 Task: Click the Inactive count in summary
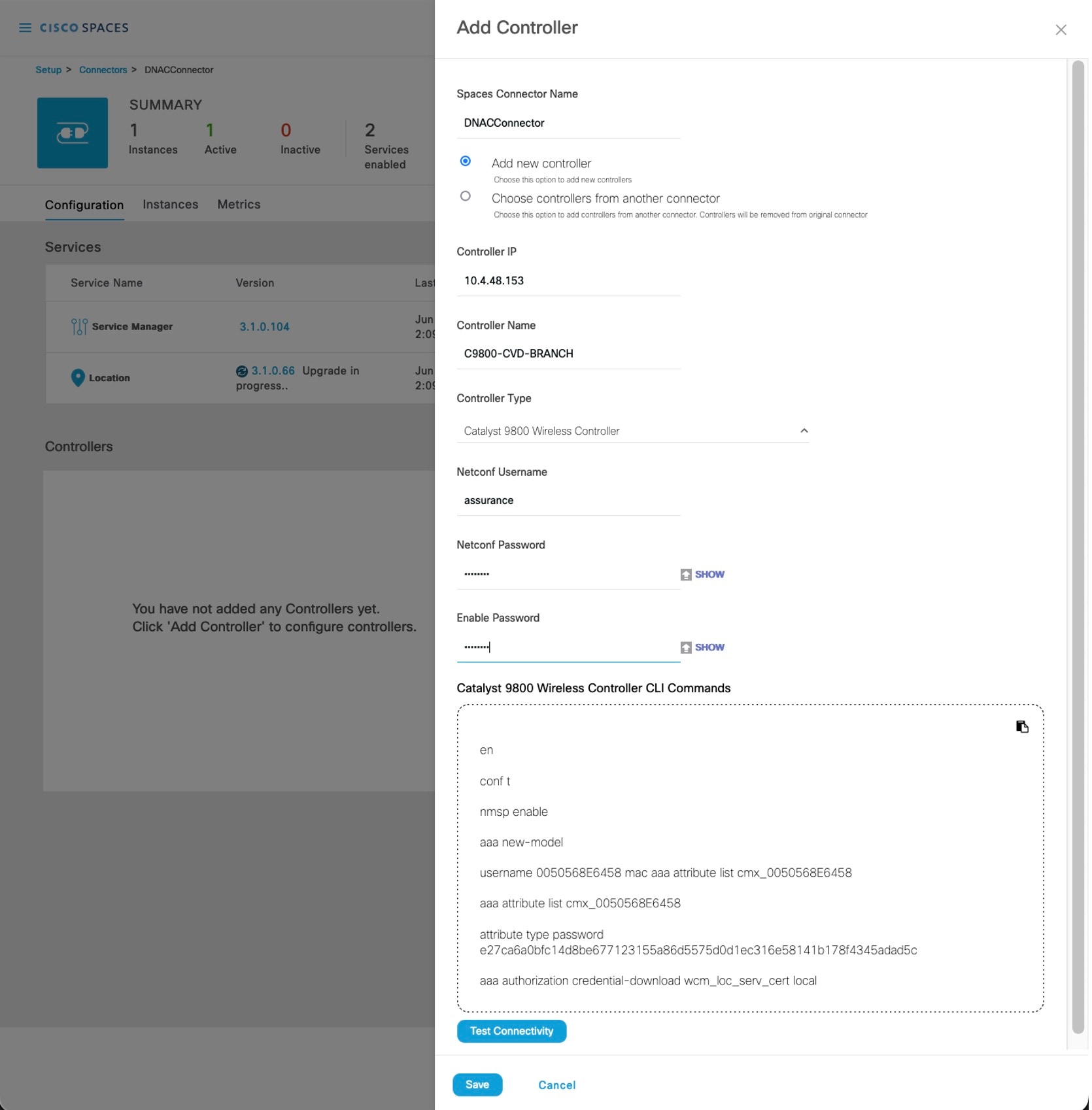pyautogui.click(x=286, y=130)
